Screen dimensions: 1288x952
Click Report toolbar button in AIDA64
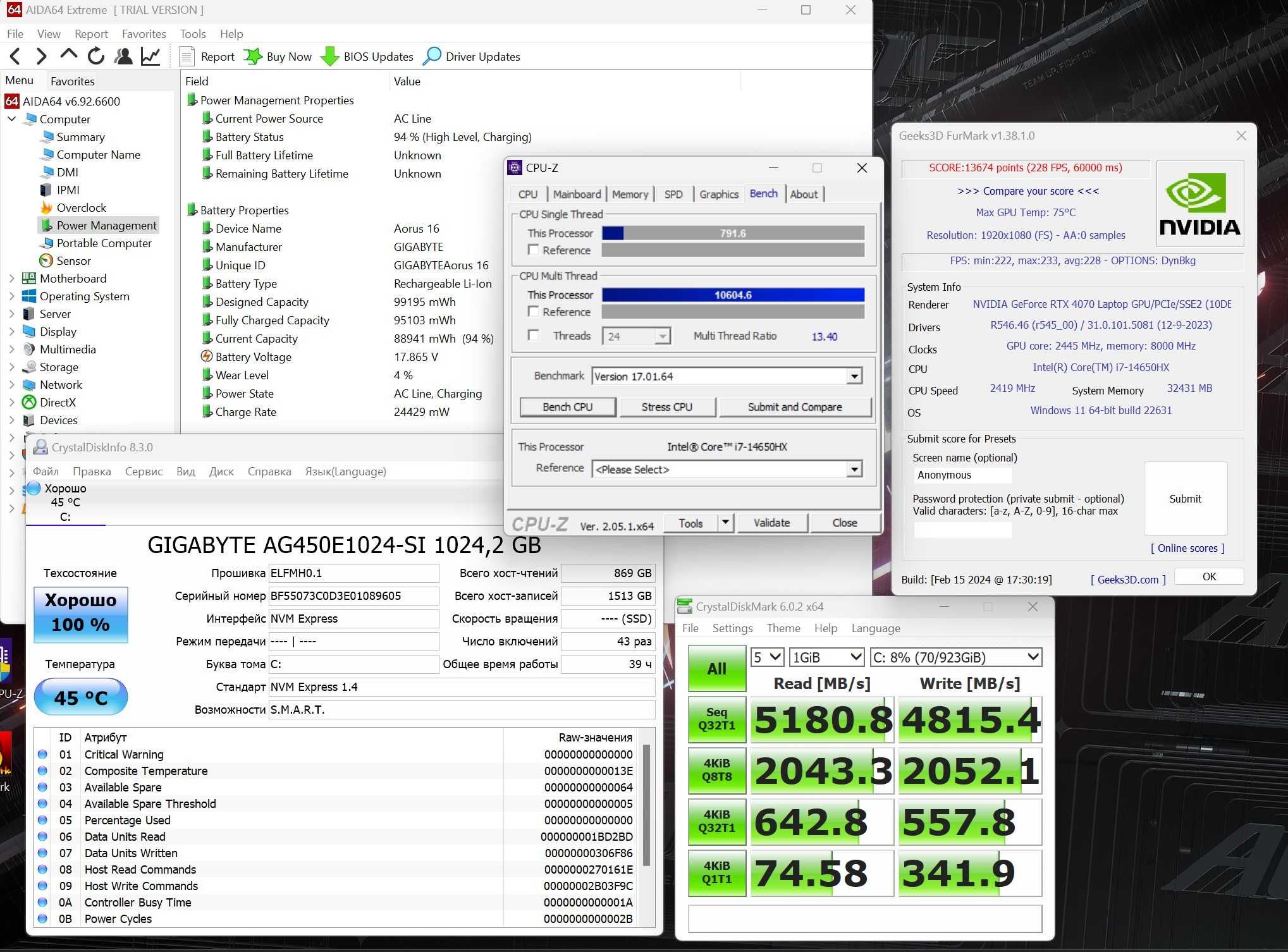(207, 56)
